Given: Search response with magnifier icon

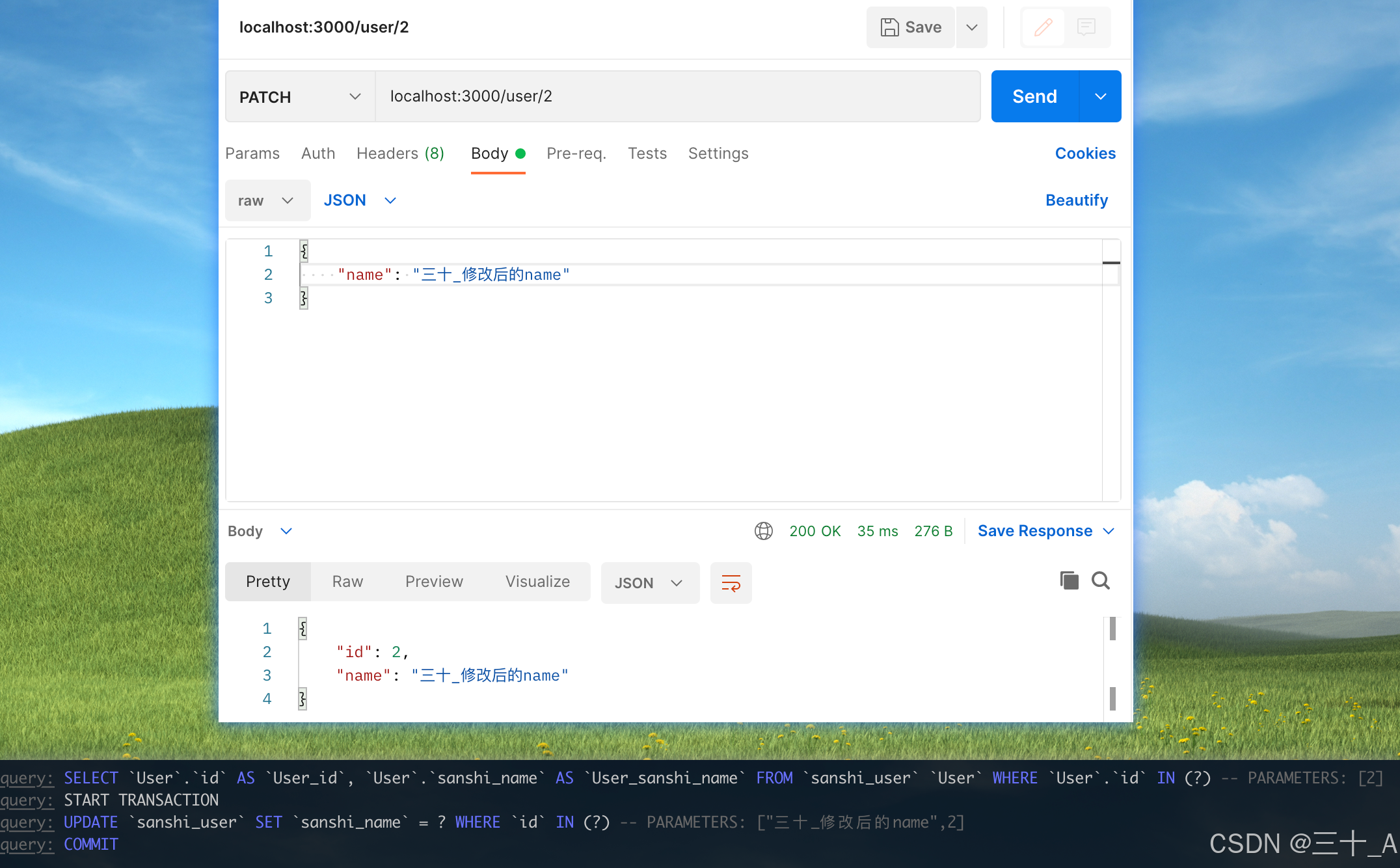Looking at the screenshot, I should 1101,580.
